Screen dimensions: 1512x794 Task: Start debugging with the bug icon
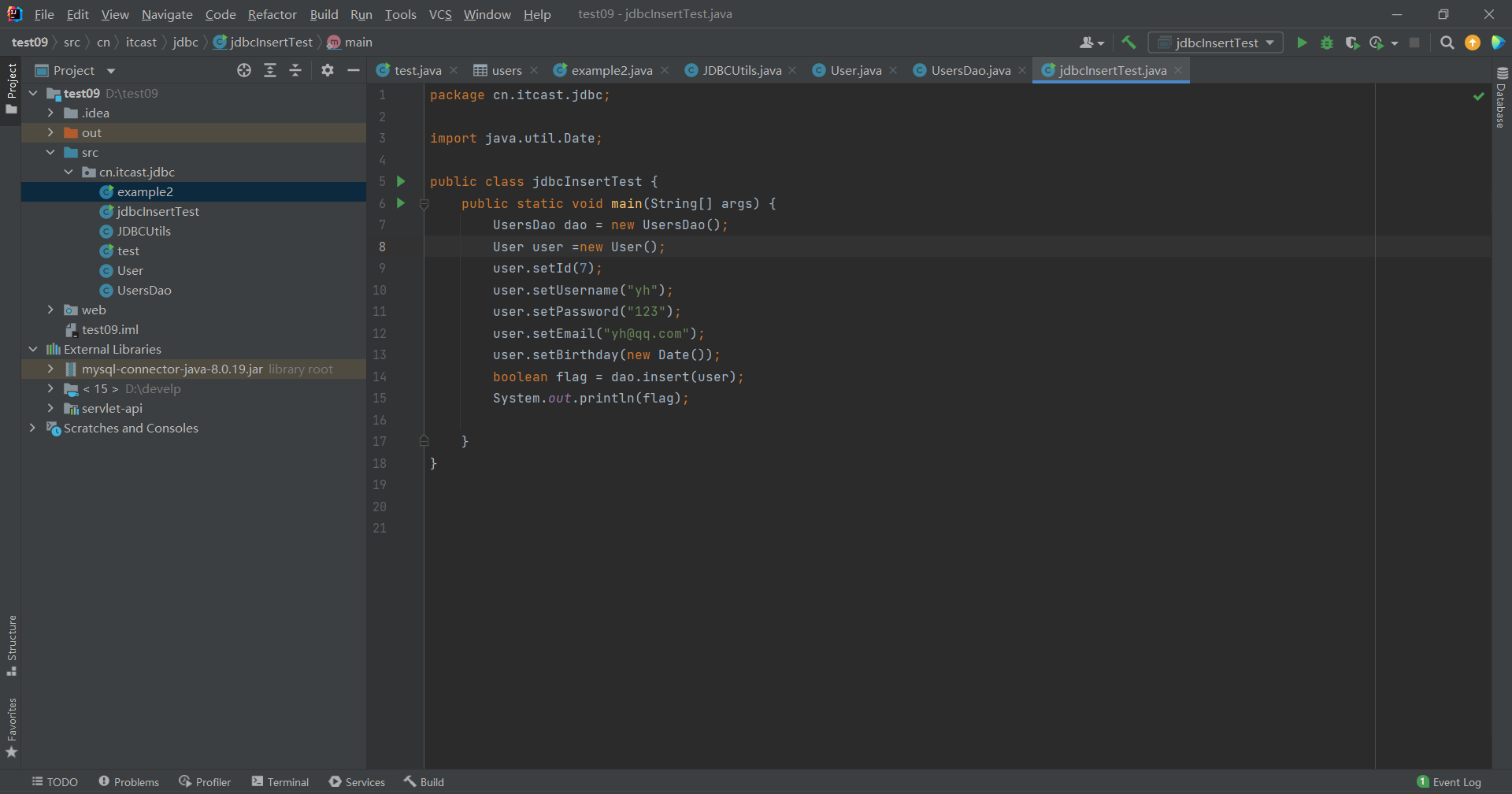click(x=1327, y=43)
